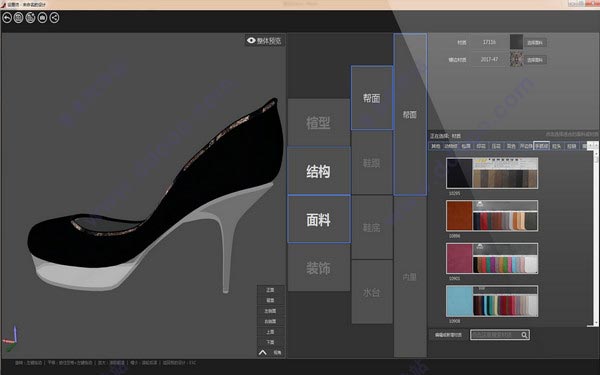Screen dimensions: 600x375
Task: Open the 装饰 decoration category tile
Action: pos(319,268)
